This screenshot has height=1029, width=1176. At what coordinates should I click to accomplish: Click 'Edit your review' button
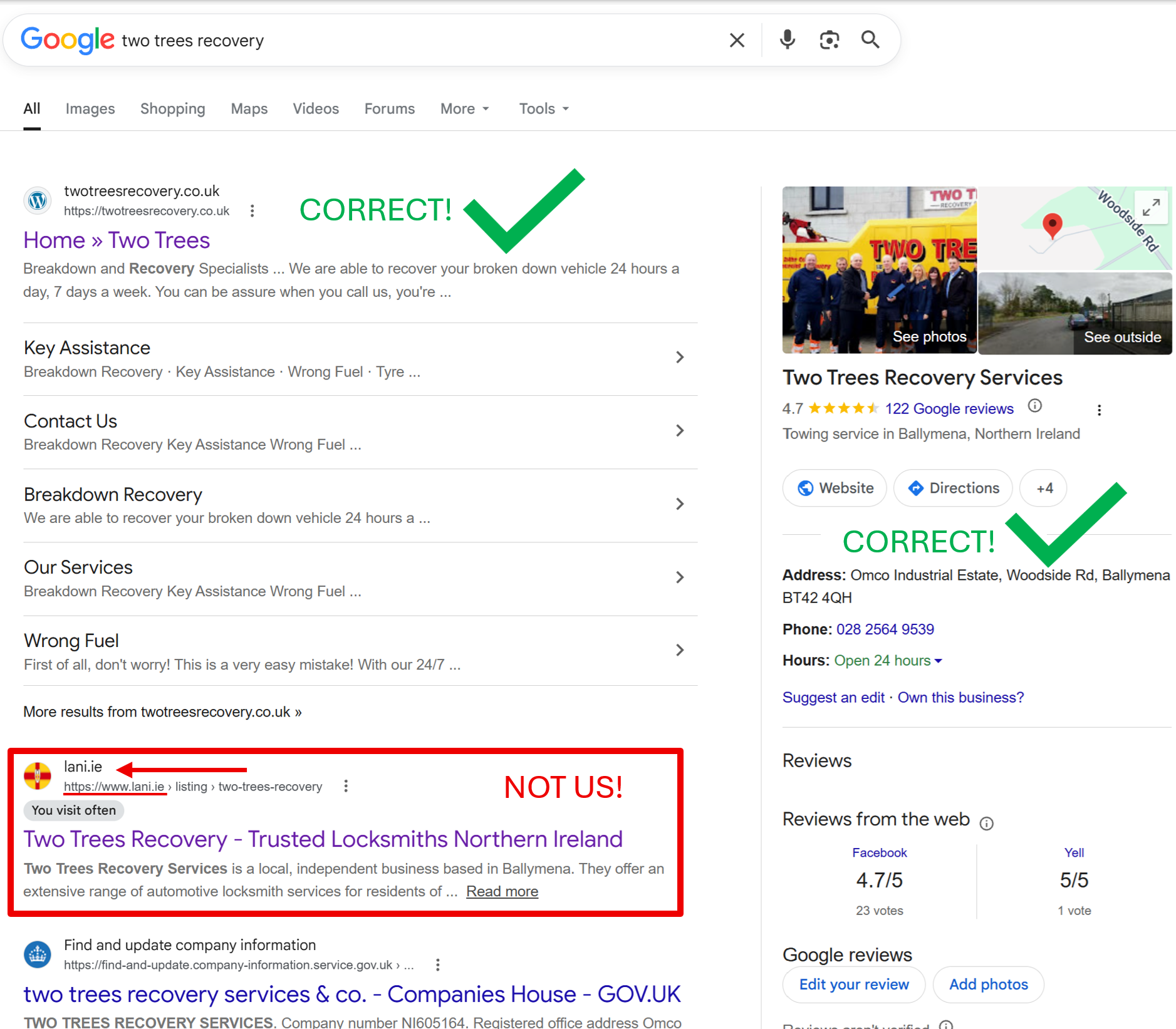click(x=854, y=985)
